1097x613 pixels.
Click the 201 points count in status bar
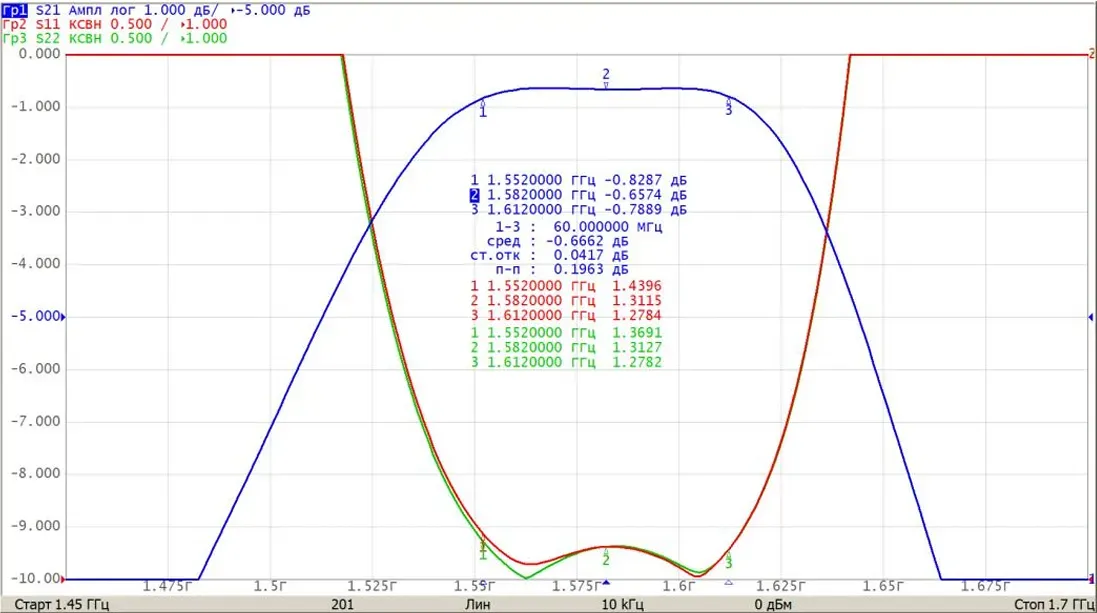[x=342, y=605]
